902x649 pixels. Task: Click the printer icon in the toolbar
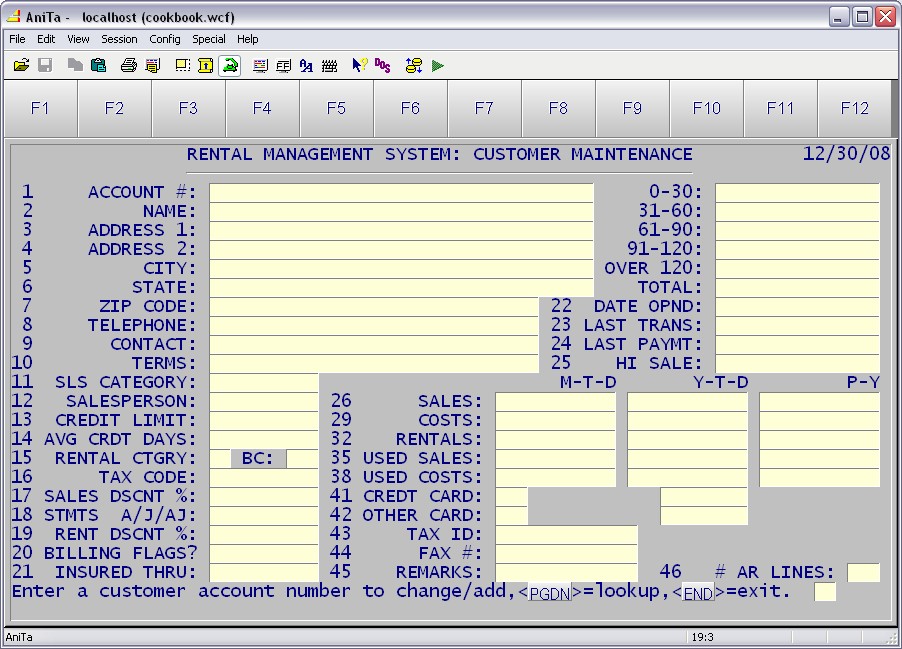pos(128,66)
